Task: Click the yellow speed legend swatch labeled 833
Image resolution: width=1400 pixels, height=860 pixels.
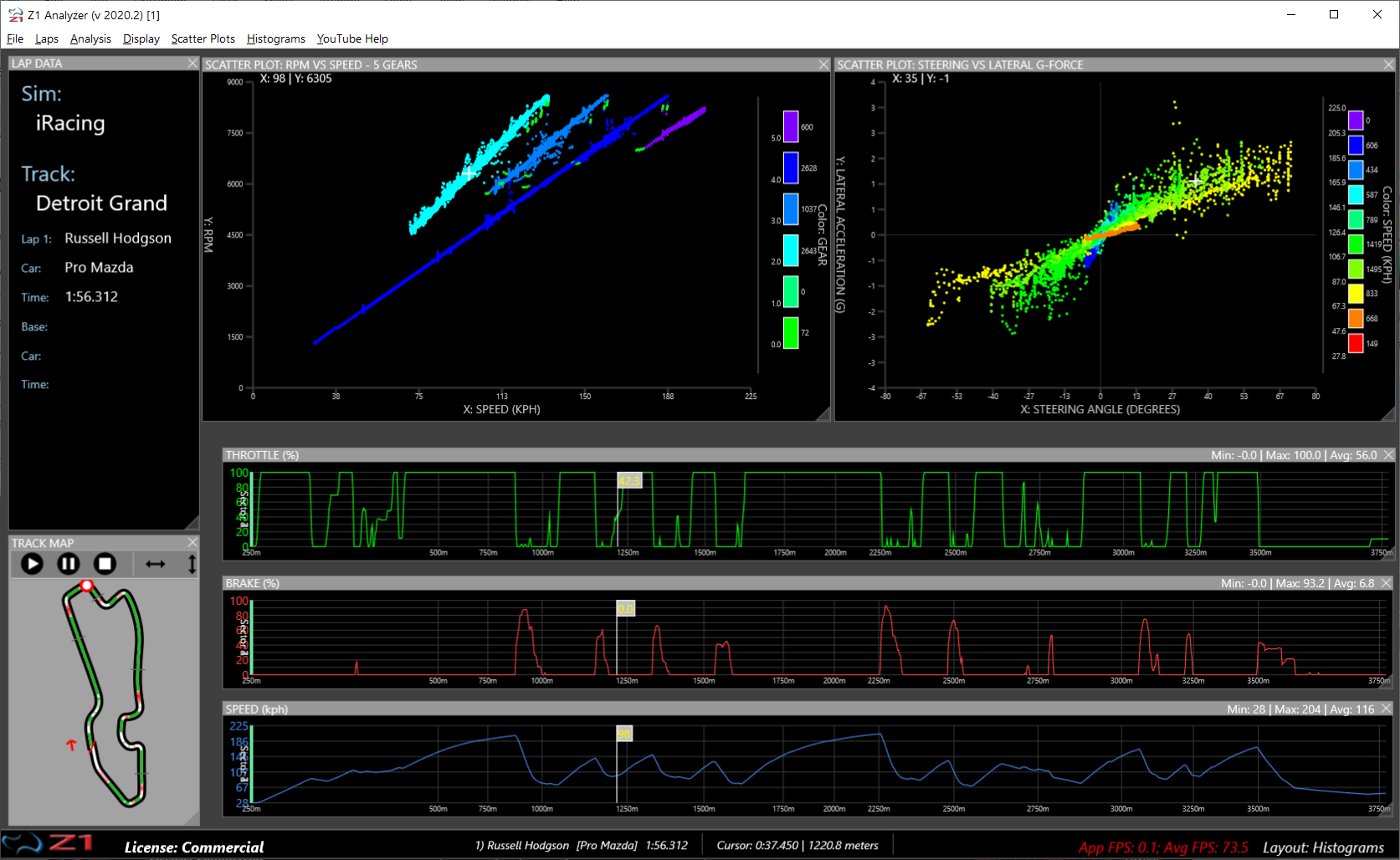Action: [1356, 294]
